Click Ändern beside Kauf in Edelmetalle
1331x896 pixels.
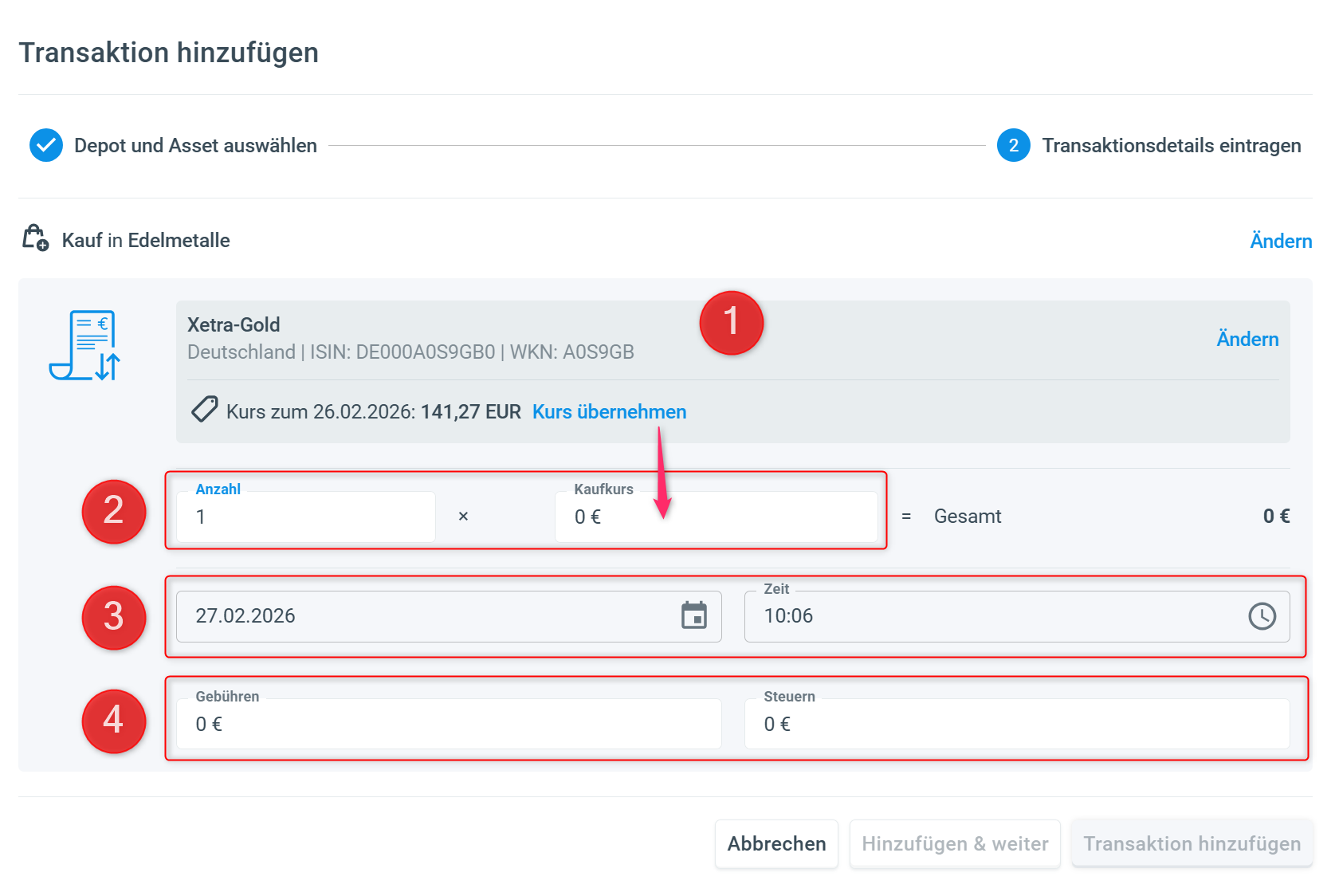(1280, 241)
